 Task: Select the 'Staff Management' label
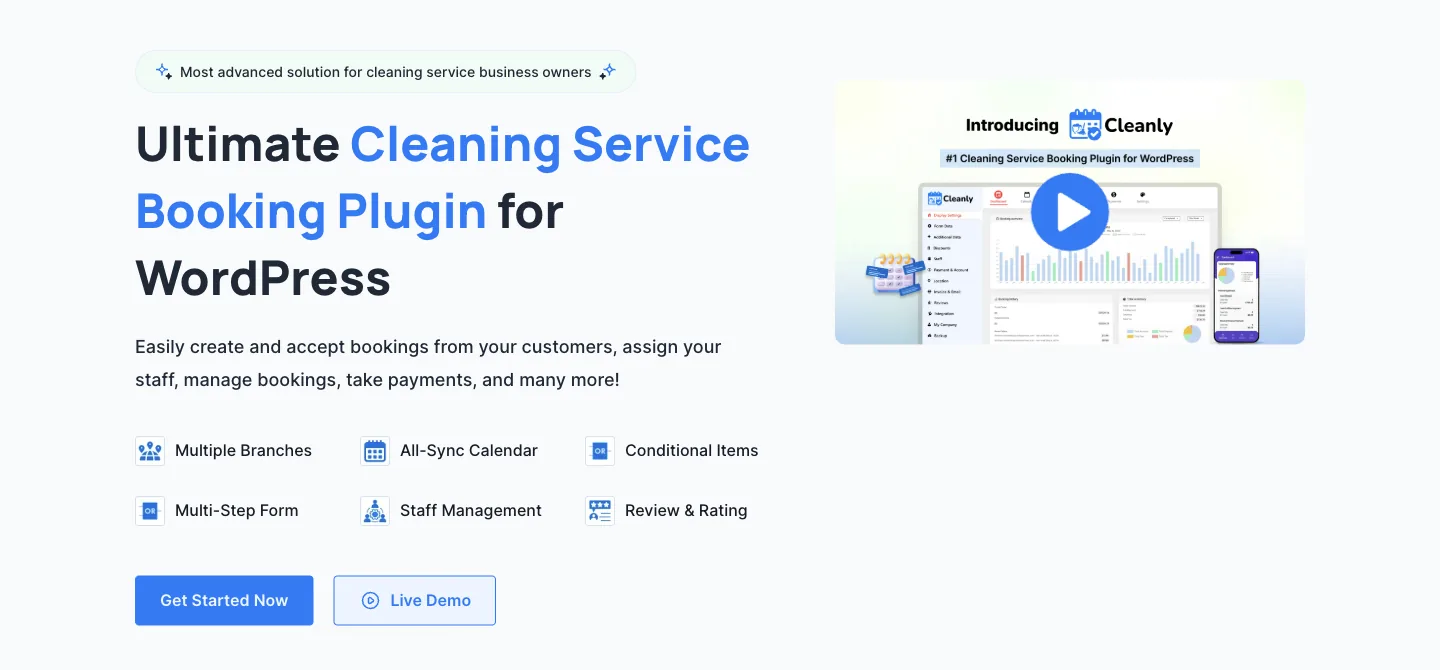(471, 511)
